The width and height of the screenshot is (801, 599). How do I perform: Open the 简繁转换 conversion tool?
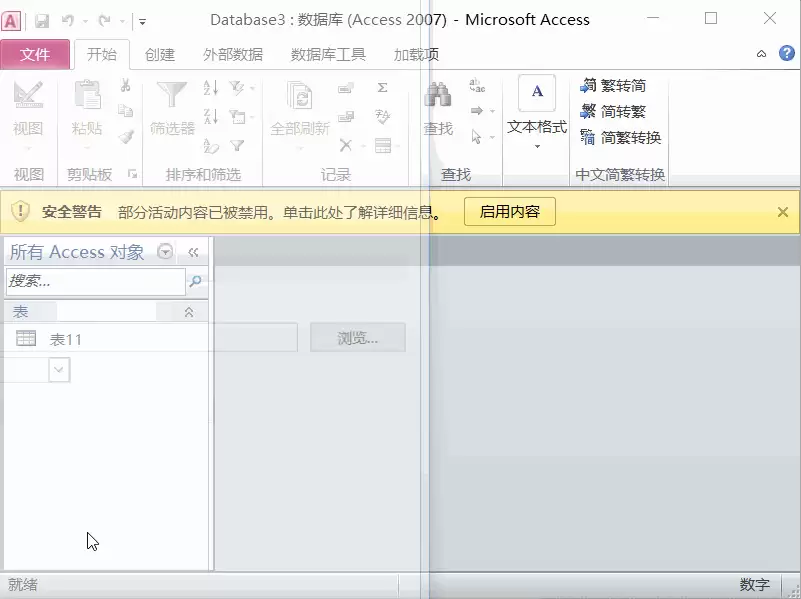[621, 137]
